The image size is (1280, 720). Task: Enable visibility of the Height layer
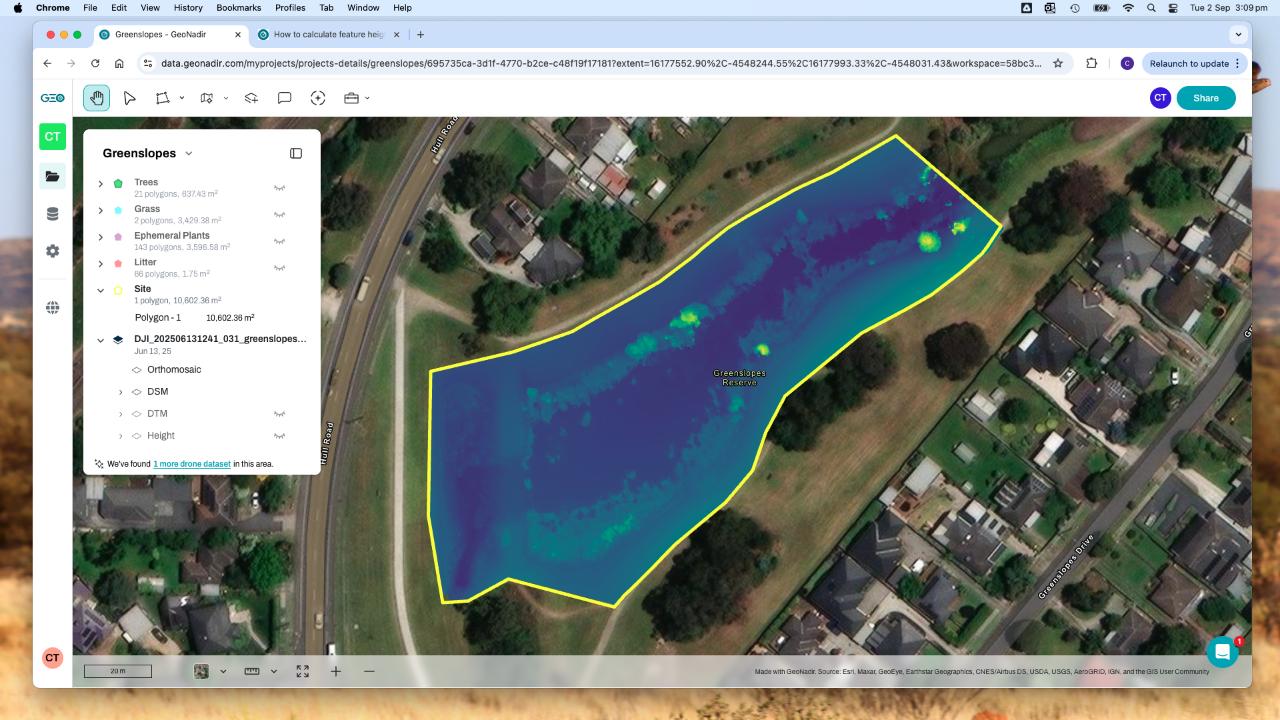coord(280,435)
